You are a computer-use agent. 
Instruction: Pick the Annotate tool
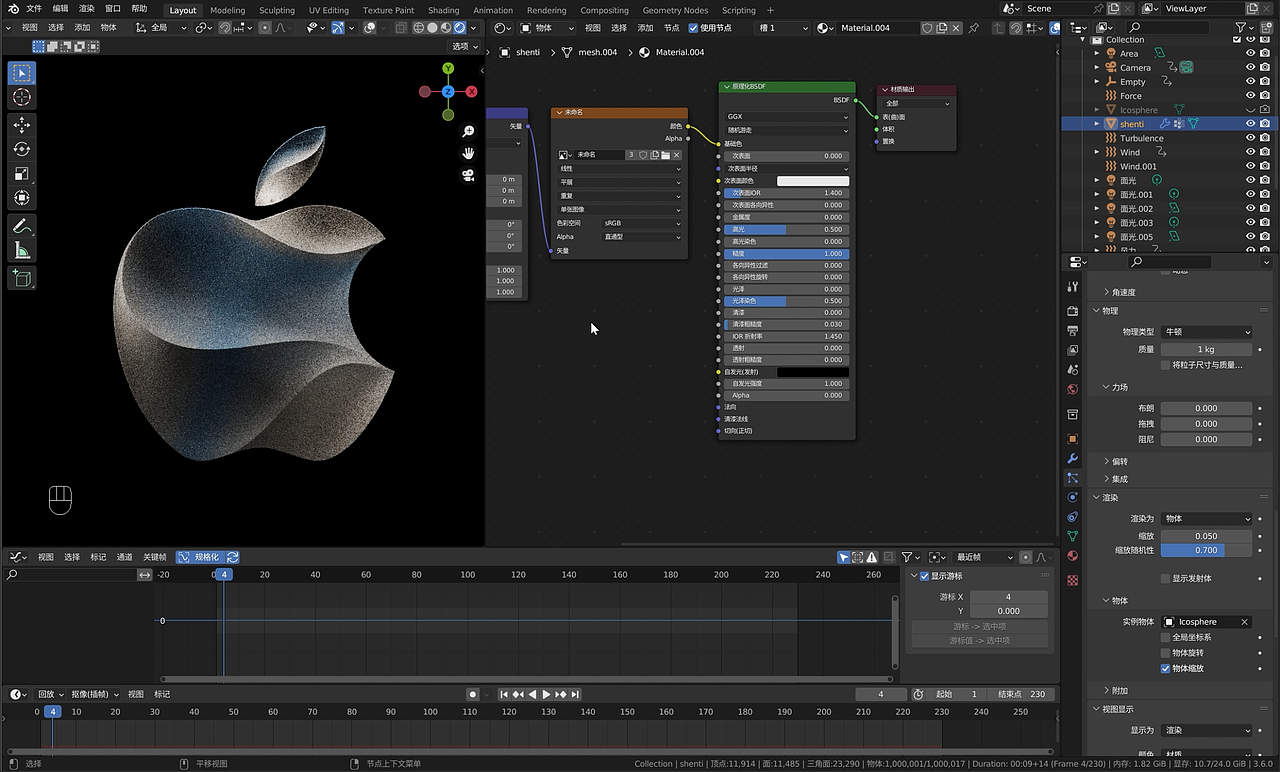pyautogui.click(x=21, y=226)
